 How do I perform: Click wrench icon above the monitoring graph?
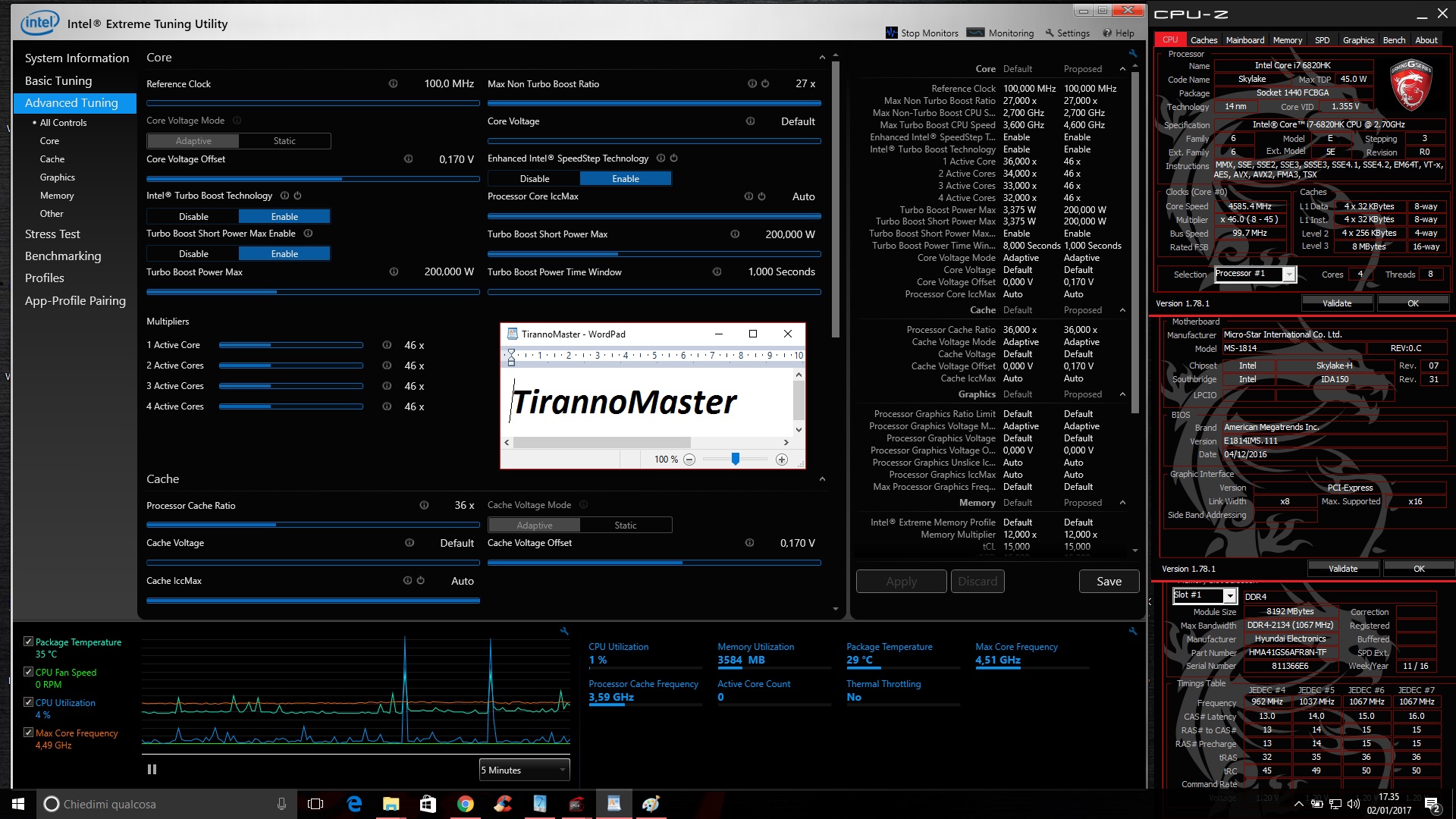(564, 631)
